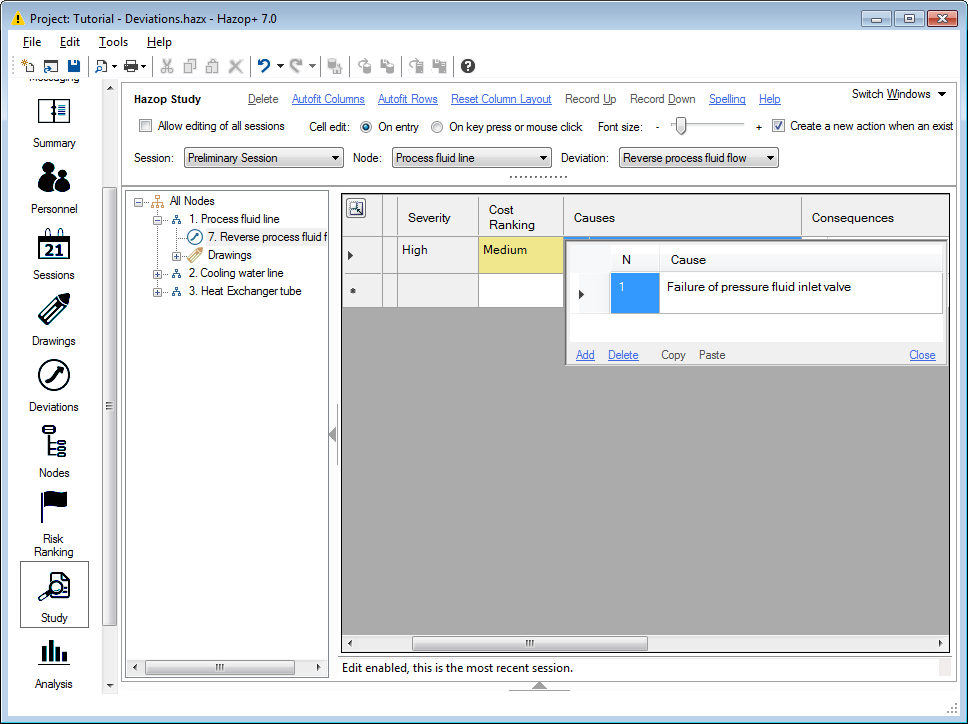This screenshot has height=724, width=968.
Task: Open the Deviations section
Action: click(54, 385)
